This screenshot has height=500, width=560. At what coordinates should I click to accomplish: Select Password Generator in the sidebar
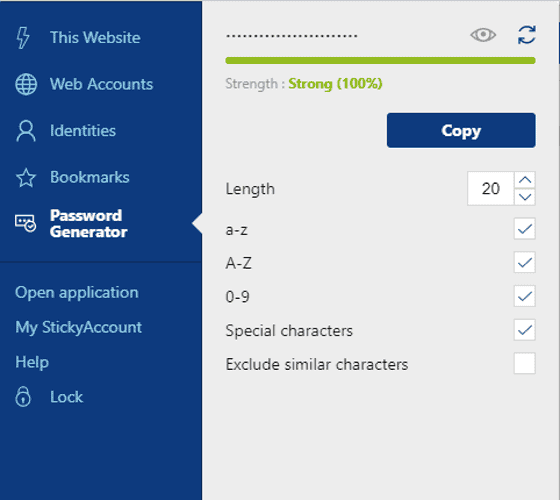(x=89, y=224)
